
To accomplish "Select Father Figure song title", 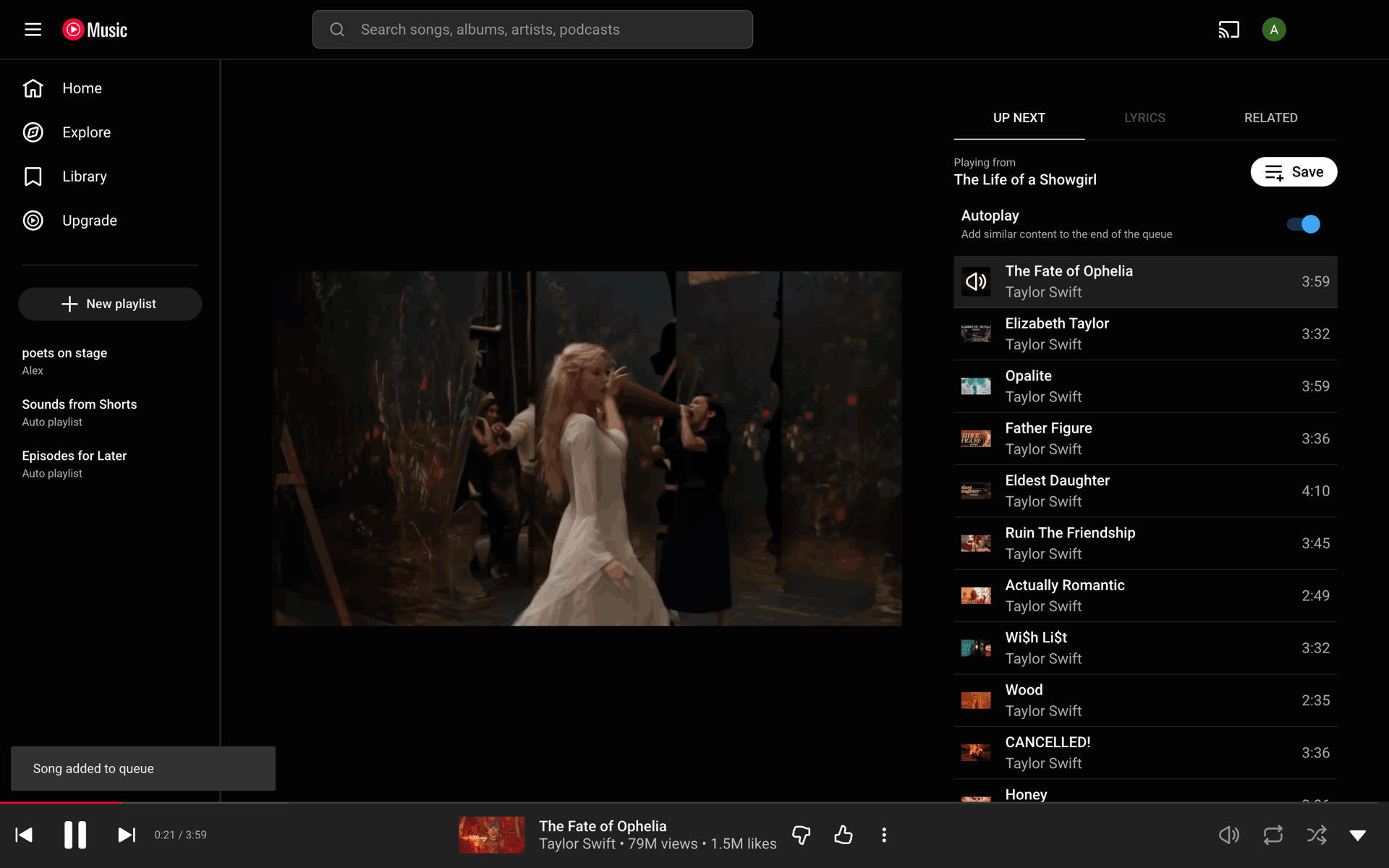I will [1048, 428].
